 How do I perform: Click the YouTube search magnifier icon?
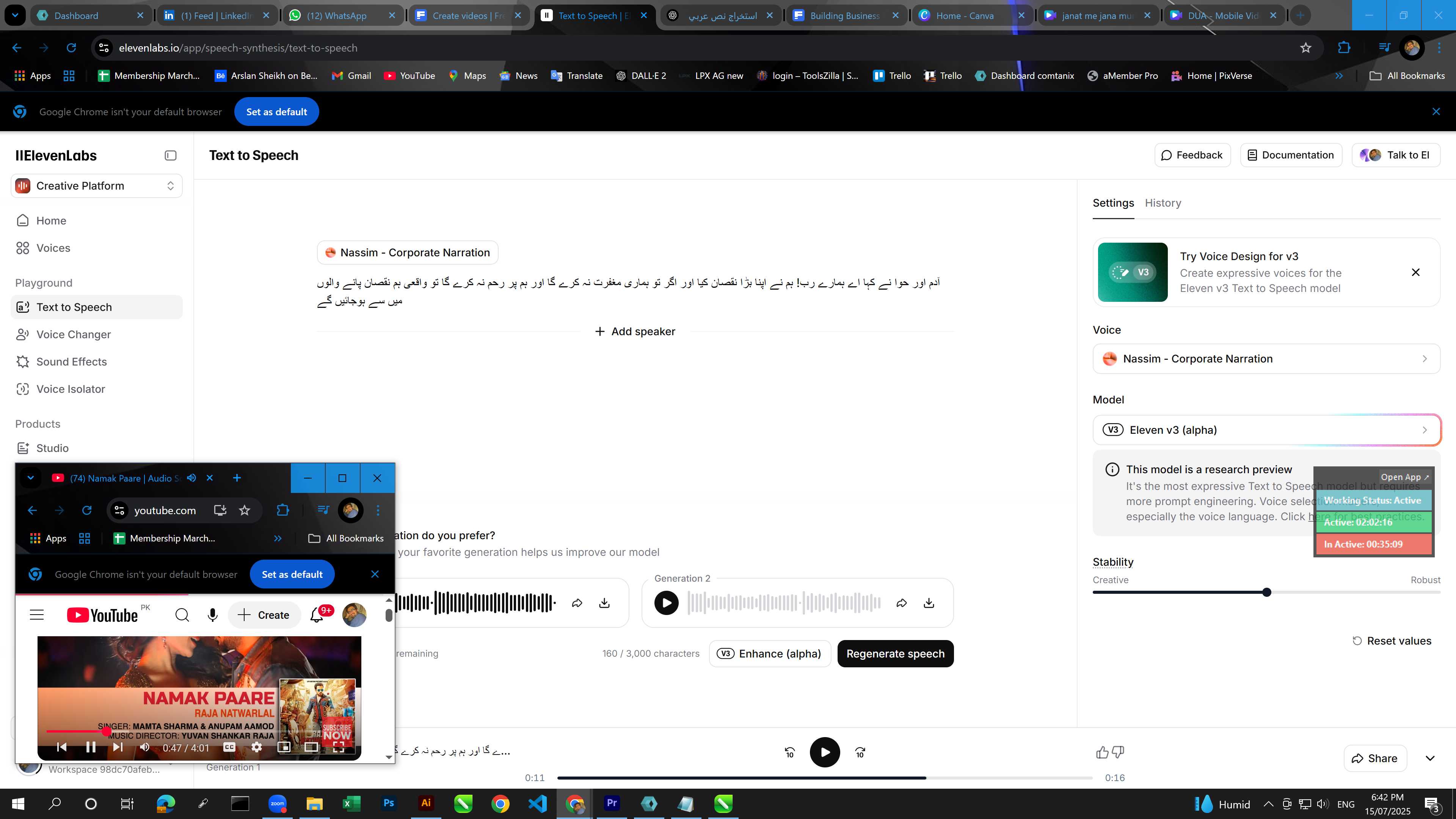182,615
